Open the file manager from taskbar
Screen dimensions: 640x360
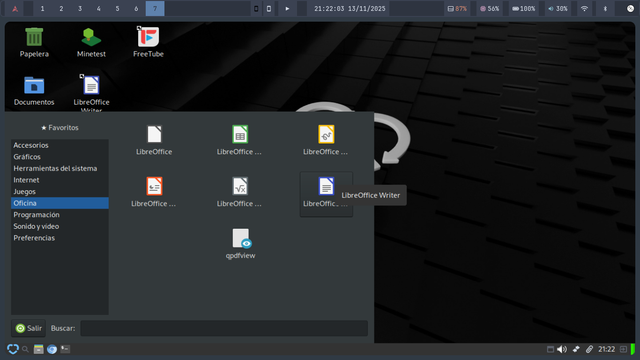pyautogui.click(x=38, y=349)
